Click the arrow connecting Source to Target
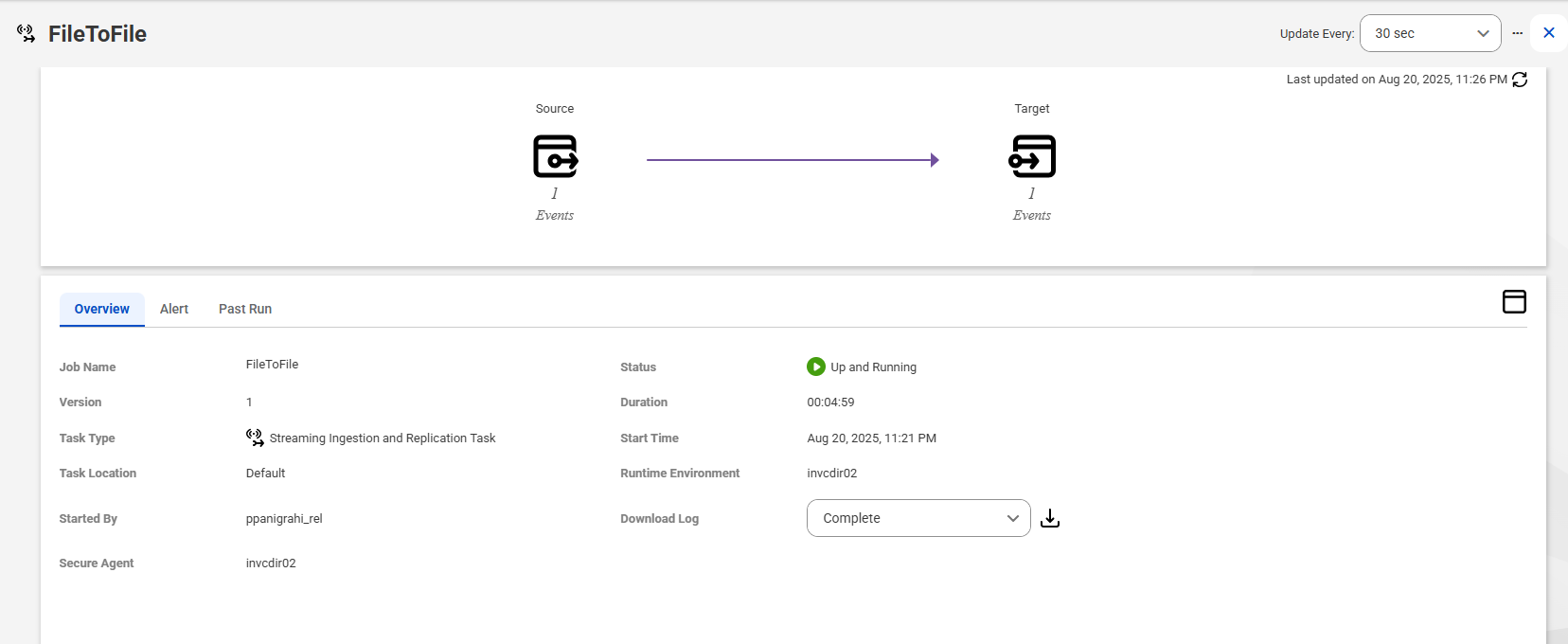Image resolution: width=1568 pixels, height=644 pixels. tap(793, 160)
